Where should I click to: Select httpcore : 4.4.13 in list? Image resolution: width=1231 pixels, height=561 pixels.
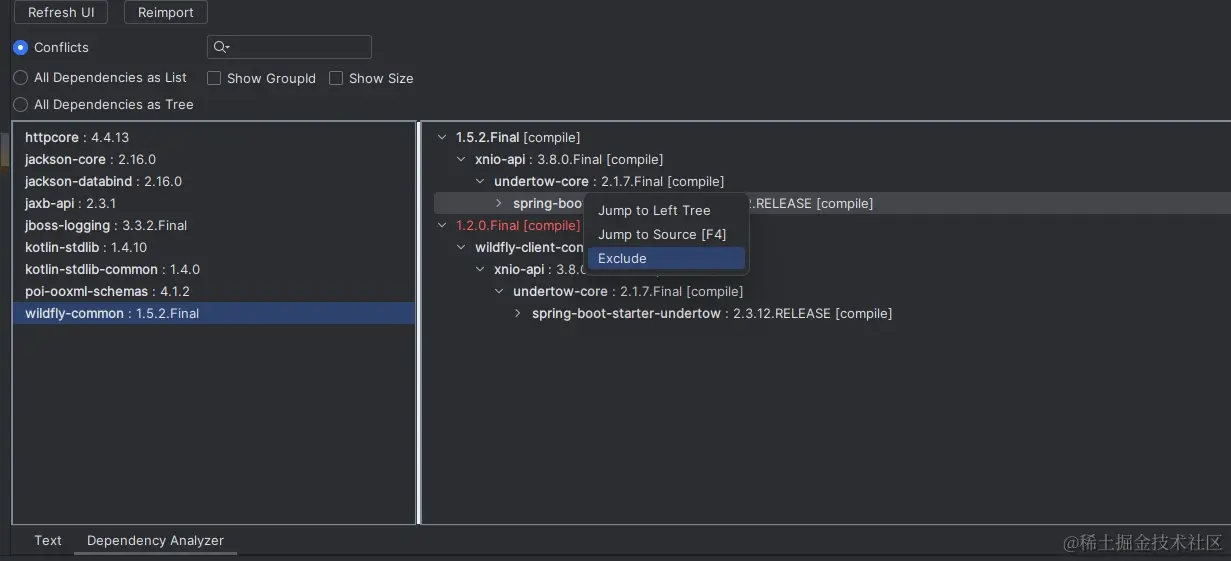(x=214, y=137)
